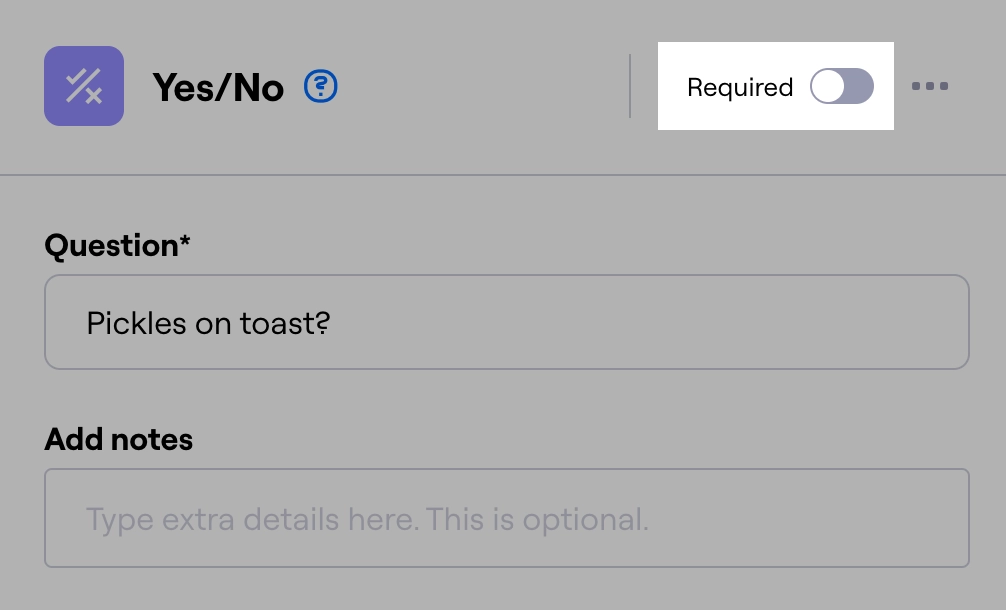
Task: Expand the ellipsis menu beside Required
Action: tap(930, 86)
